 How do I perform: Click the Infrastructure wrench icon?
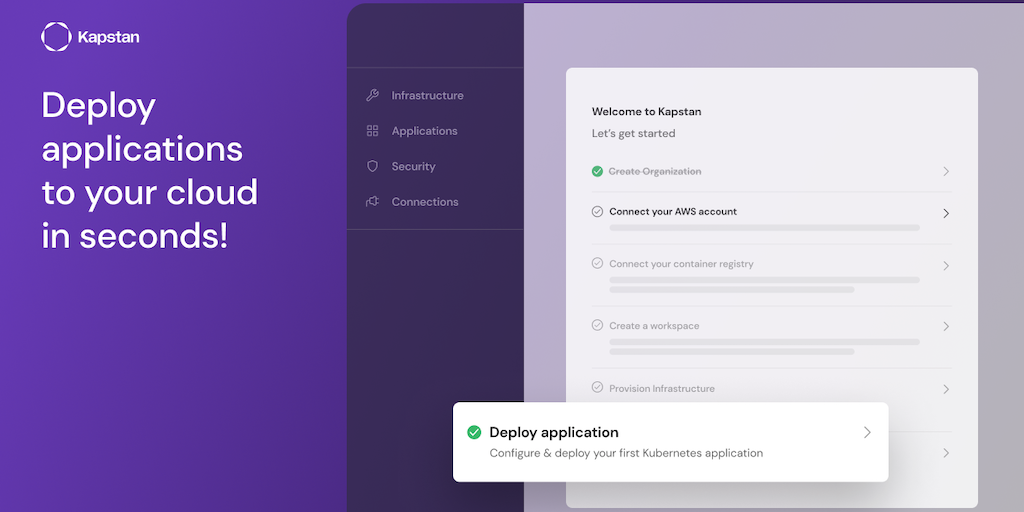(x=373, y=96)
